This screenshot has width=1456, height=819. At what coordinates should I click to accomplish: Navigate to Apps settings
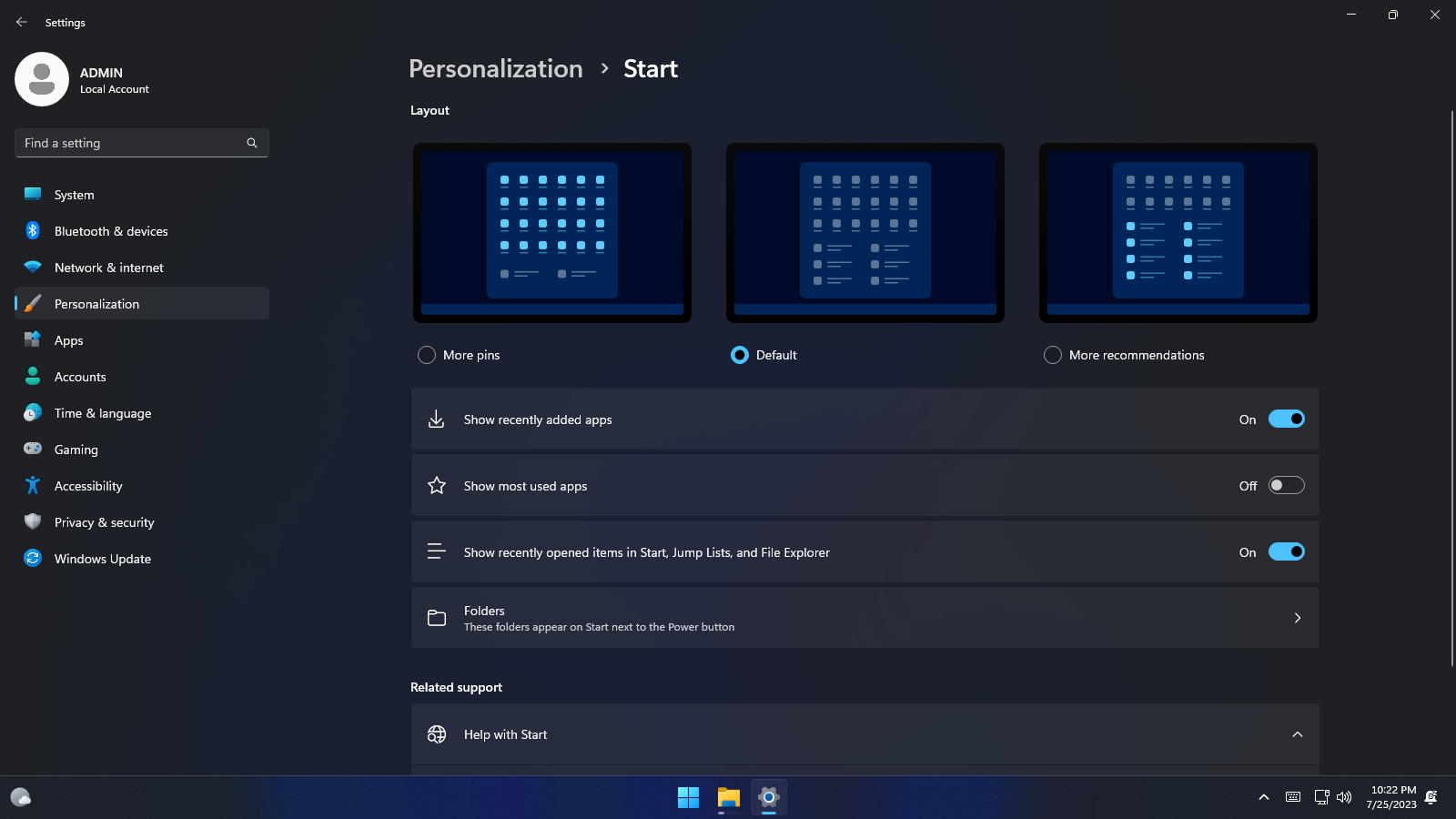pyautogui.click(x=142, y=339)
